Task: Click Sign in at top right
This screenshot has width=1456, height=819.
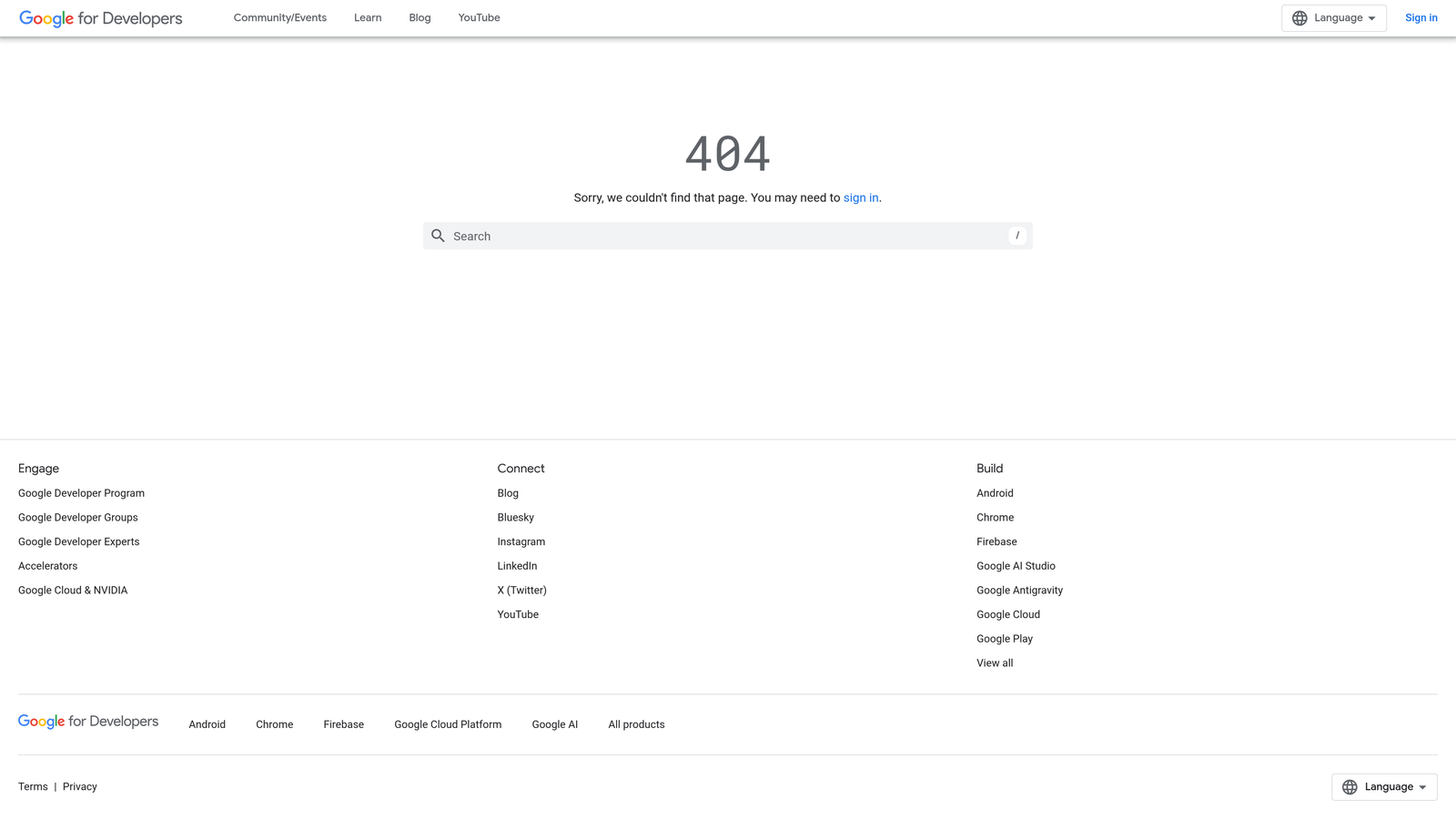Action: click(1421, 18)
